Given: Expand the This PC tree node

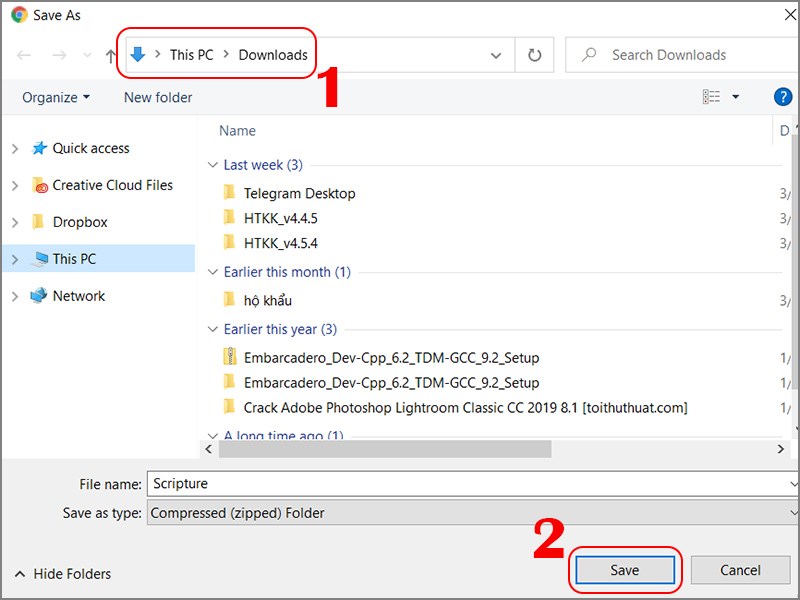Looking at the screenshot, I should point(15,259).
